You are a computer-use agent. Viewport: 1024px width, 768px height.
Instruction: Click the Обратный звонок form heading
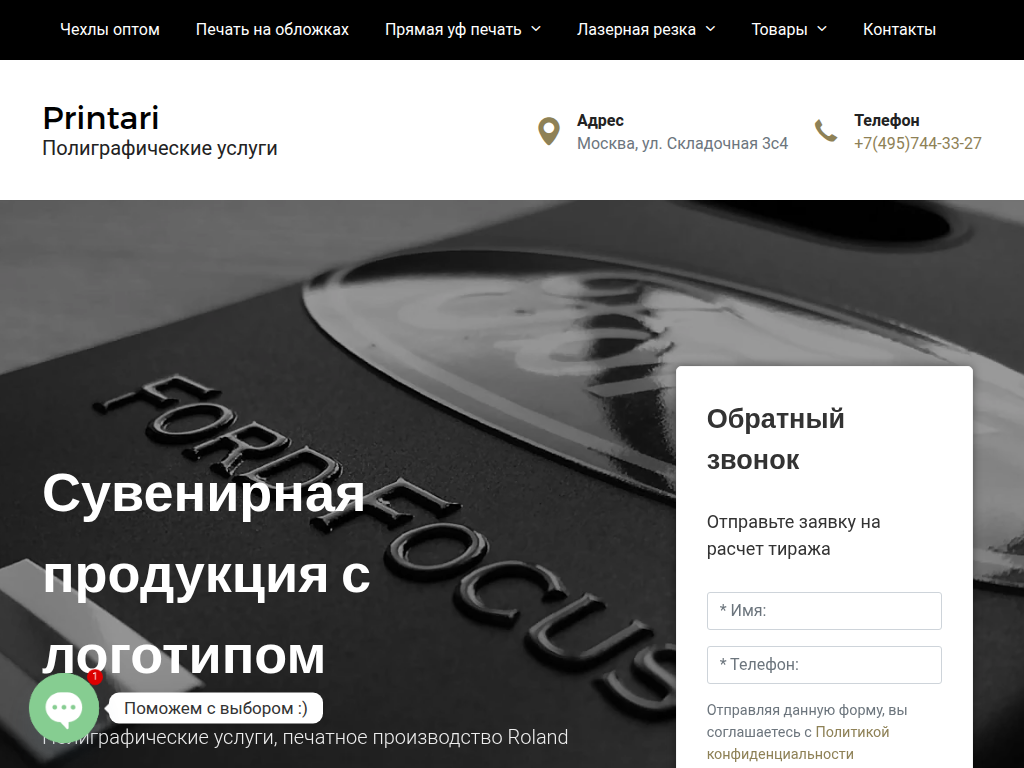click(x=776, y=440)
